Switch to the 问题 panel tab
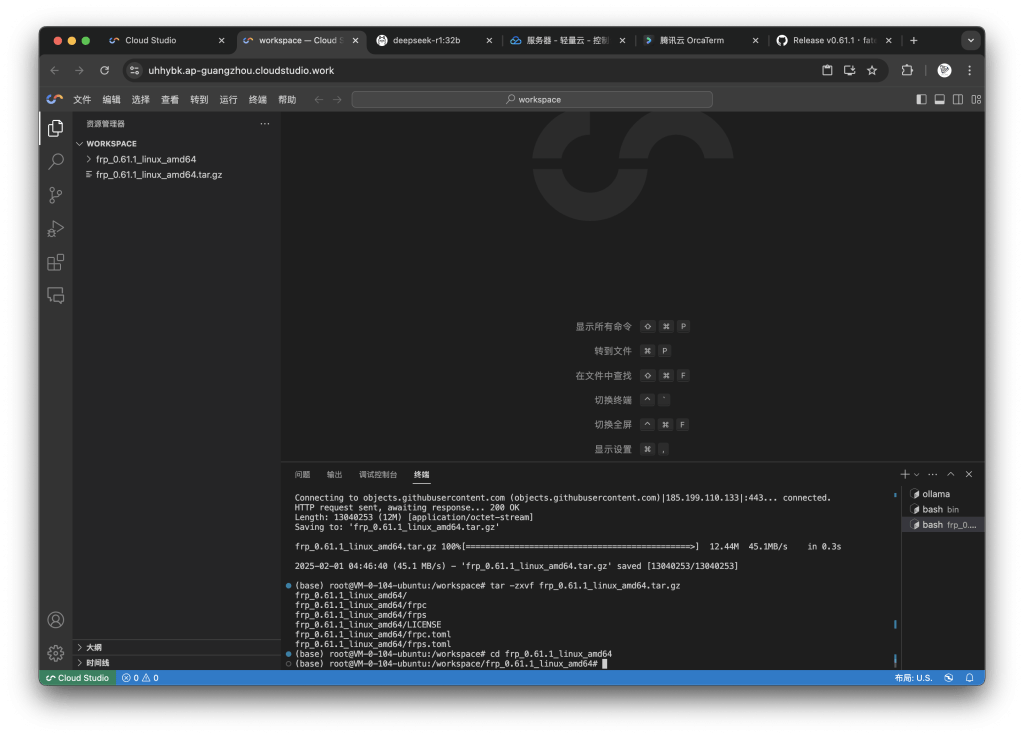This screenshot has width=1024, height=737. [302, 475]
